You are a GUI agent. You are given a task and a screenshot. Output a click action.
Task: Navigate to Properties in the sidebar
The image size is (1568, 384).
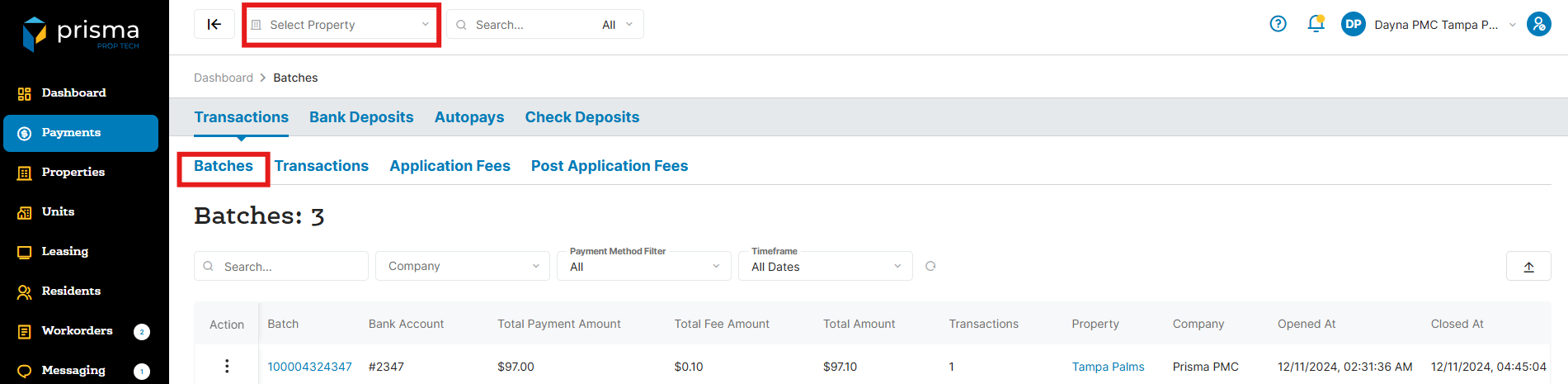(73, 173)
